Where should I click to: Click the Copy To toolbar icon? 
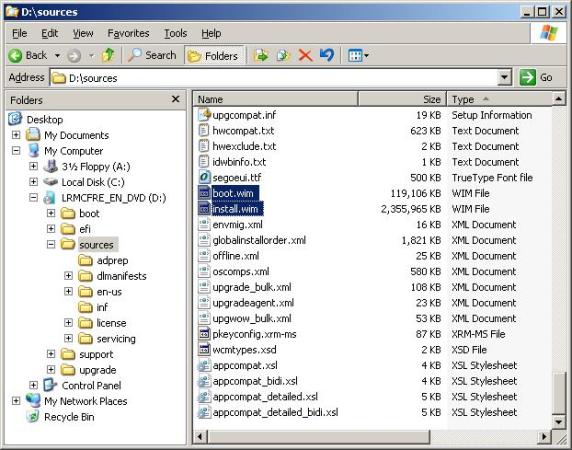pyautogui.click(x=283, y=56)
